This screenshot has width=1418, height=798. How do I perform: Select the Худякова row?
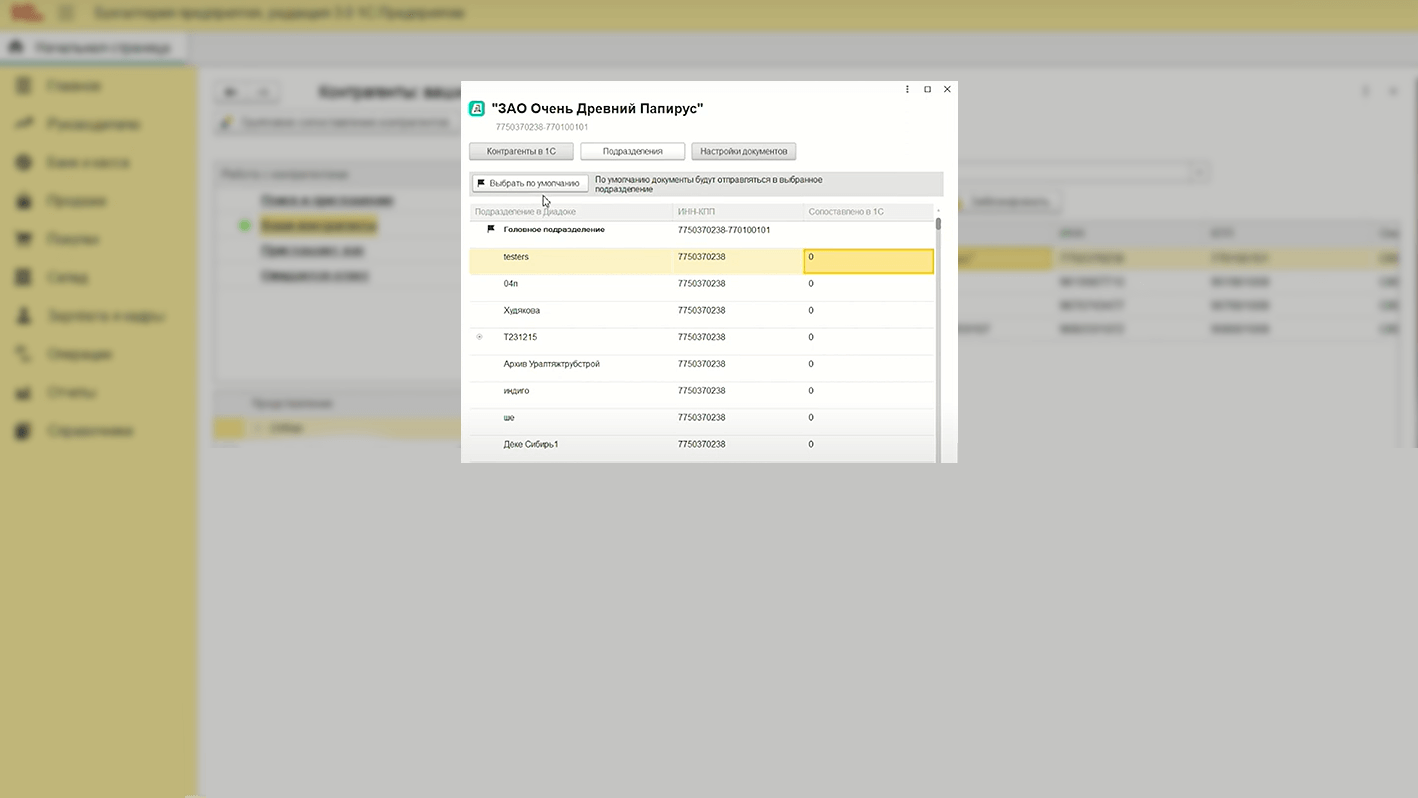[701, 314]
